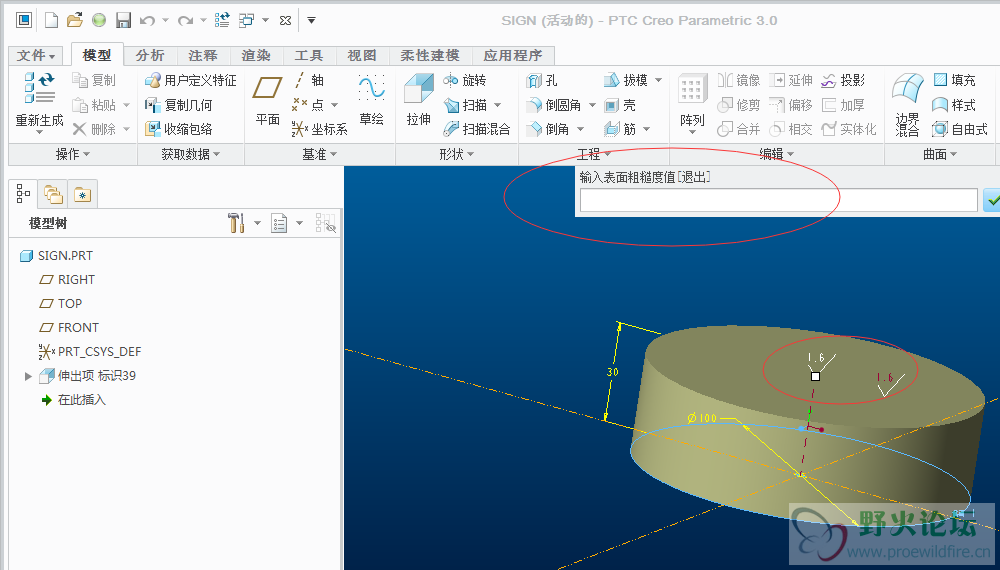Expand the 获取数据 get data group

pyautogui.click(x=190, y=154)
